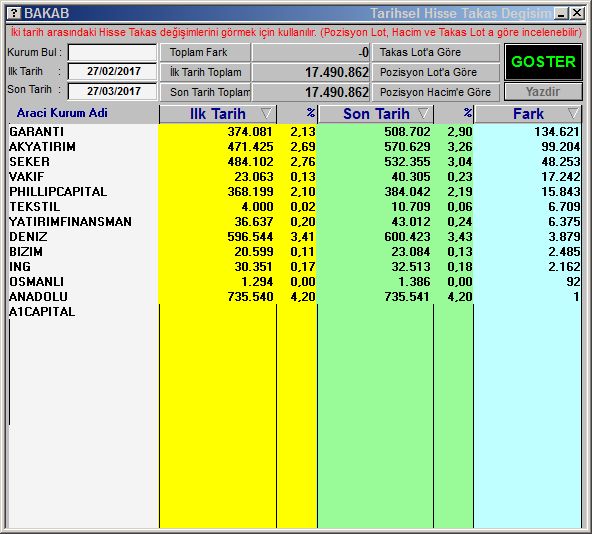Minimize the BAKAB window
The image size is (592, 534).
(561, 14)
